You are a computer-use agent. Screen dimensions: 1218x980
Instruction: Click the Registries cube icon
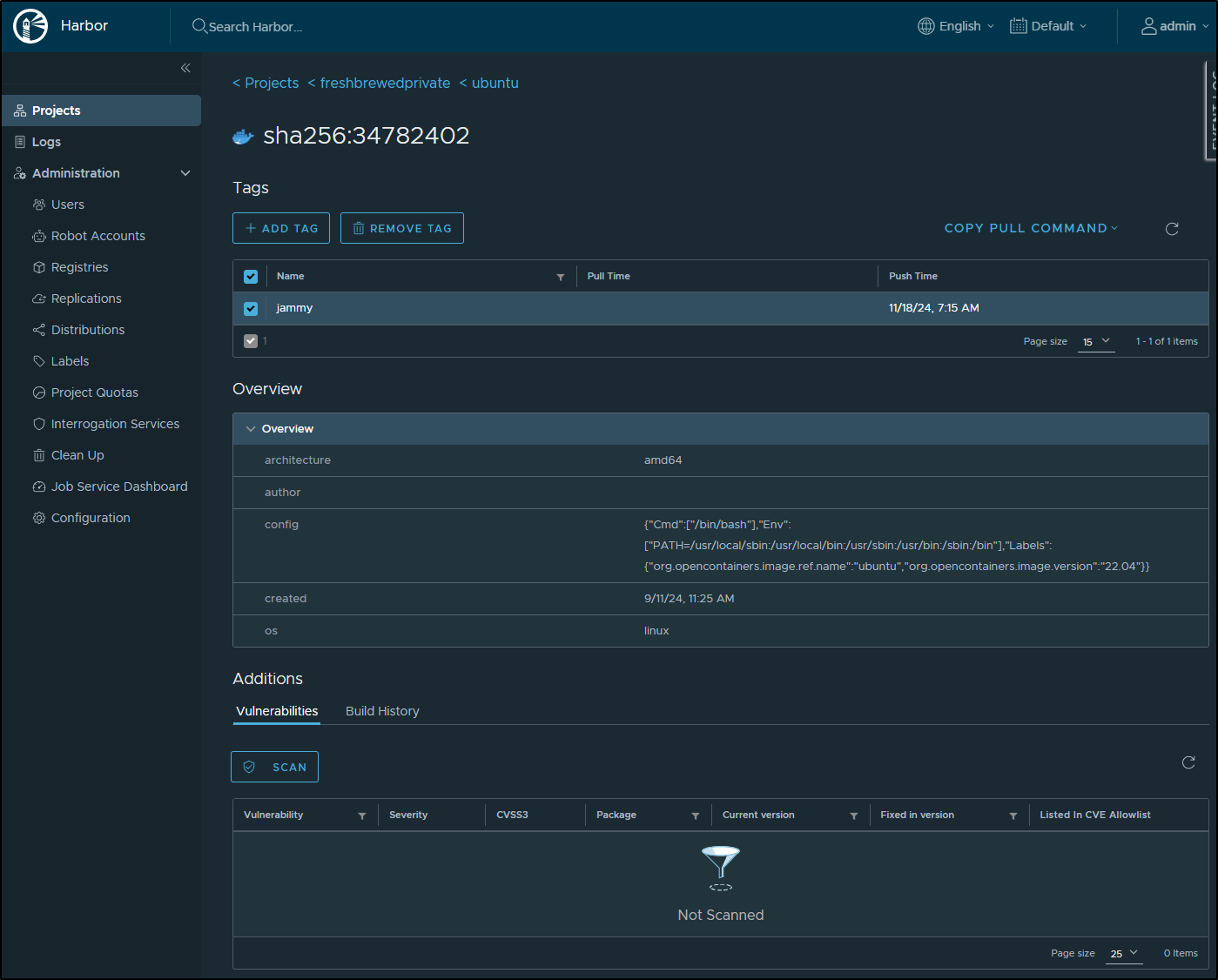tap(39, 267)
